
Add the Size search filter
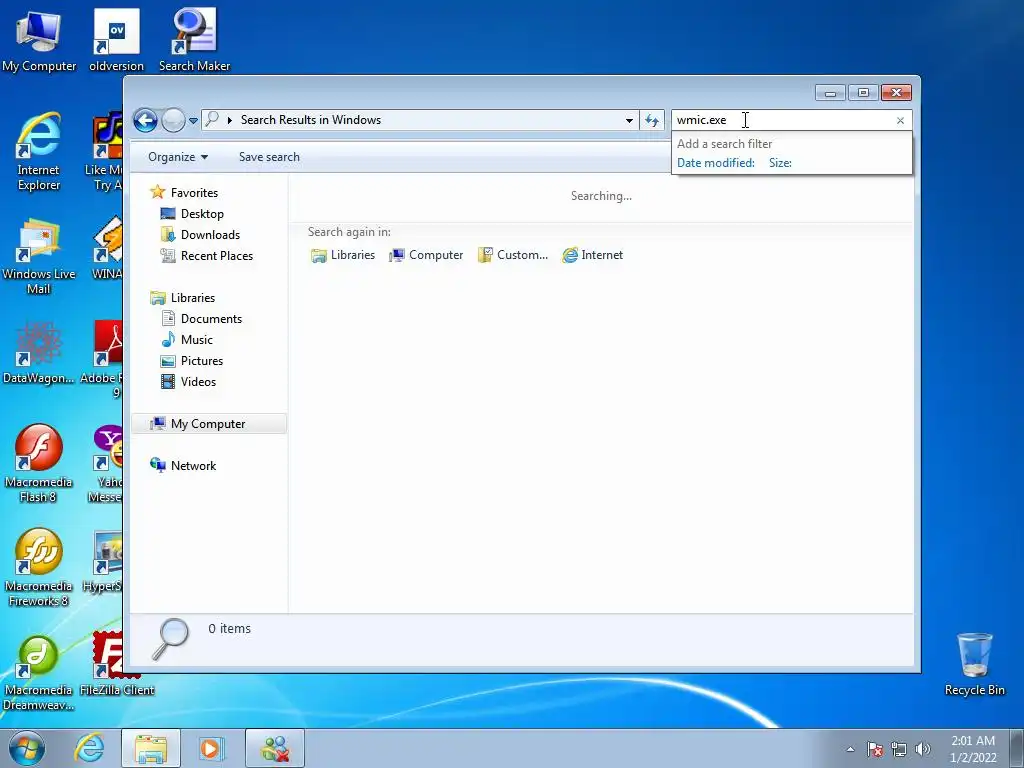pos(780,163)
